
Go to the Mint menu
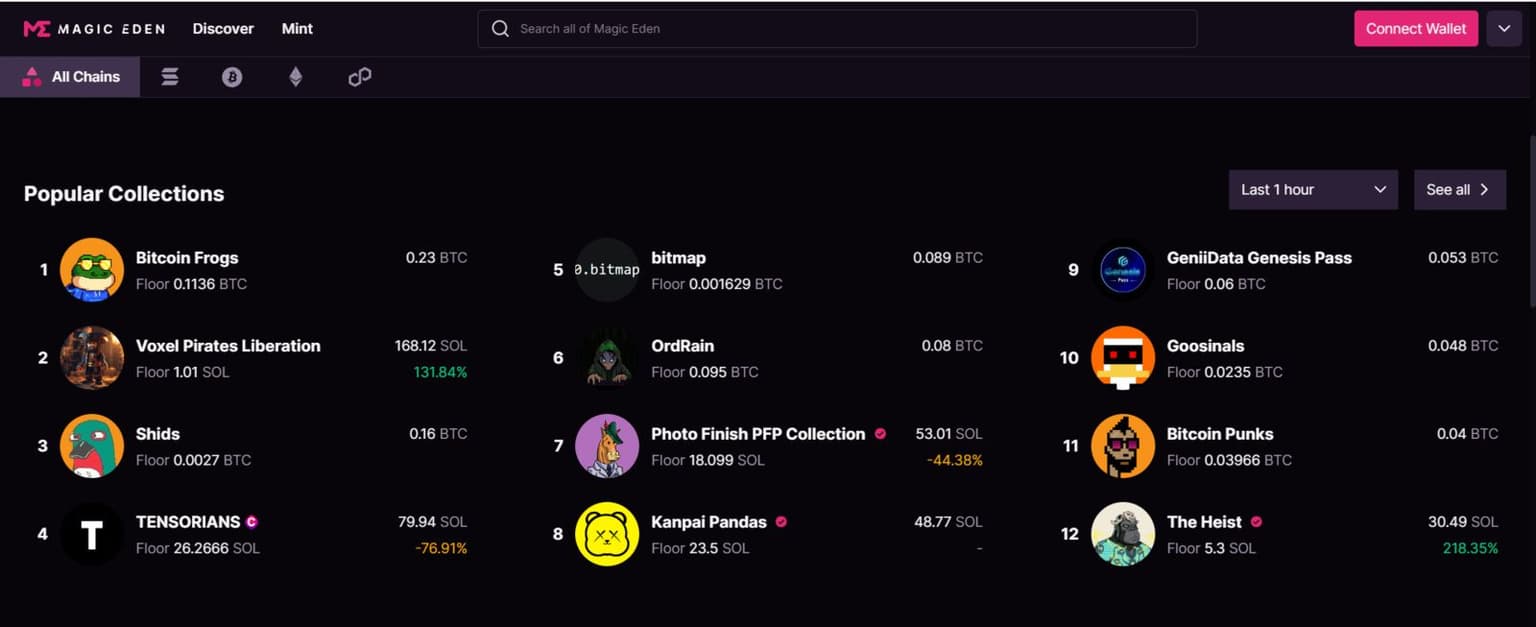point(297,29)
